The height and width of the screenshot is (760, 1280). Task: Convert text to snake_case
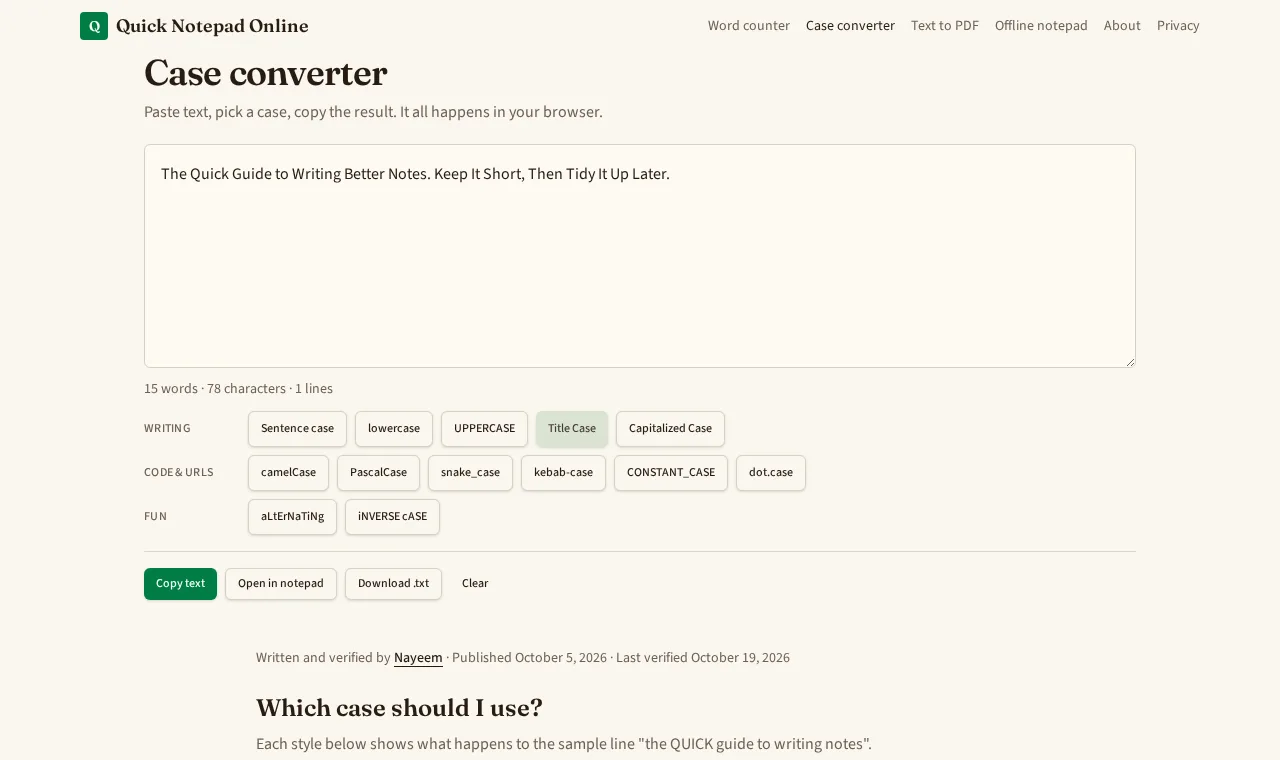tap(470, 473)
